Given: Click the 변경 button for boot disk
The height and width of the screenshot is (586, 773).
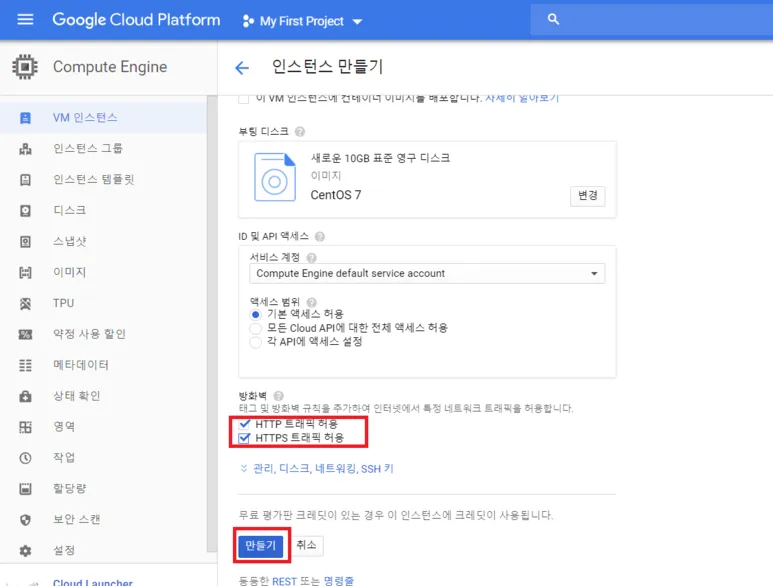Looking at the screenshot, I should pos(588,196).
